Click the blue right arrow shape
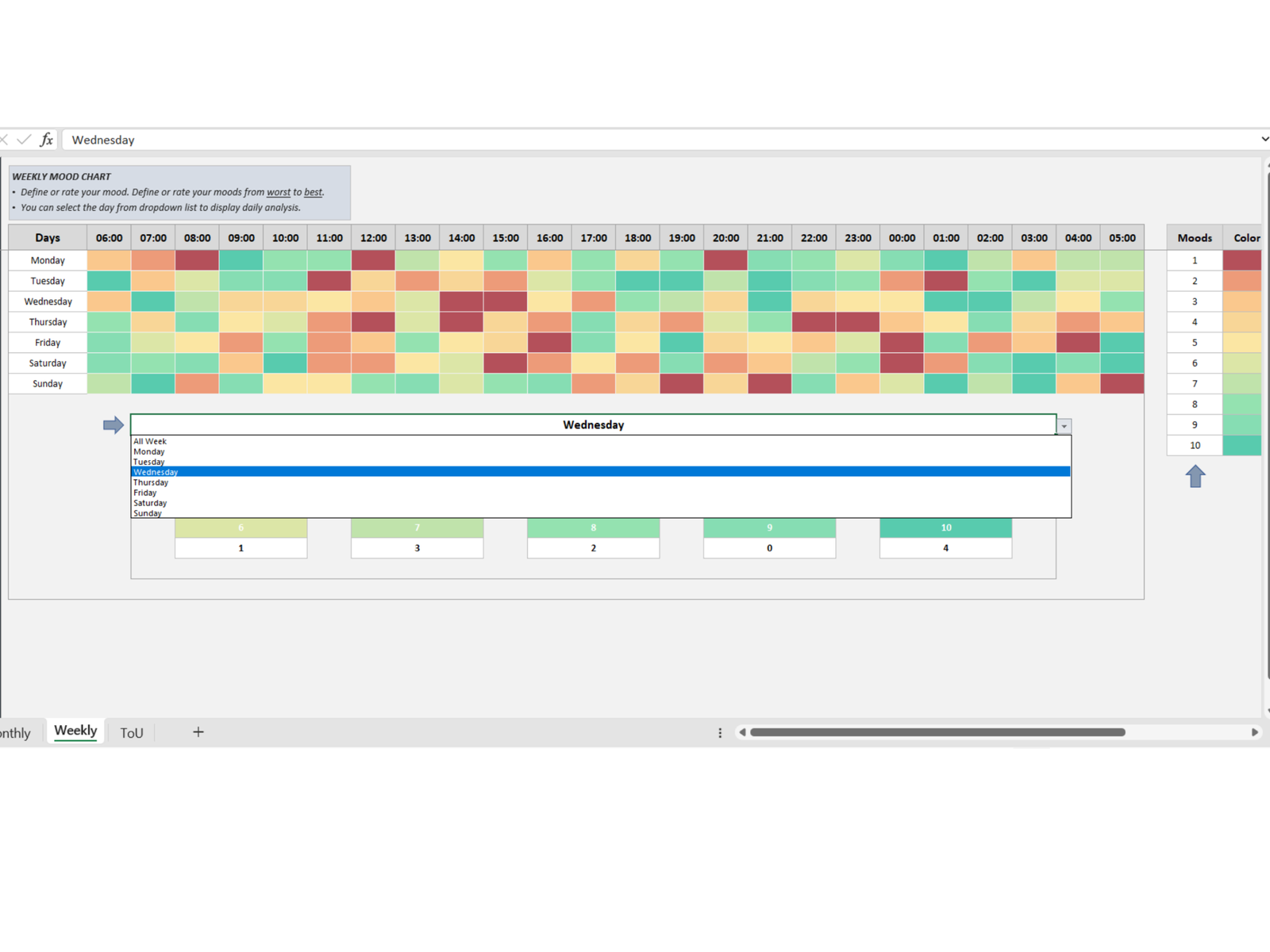 (114, 425)
